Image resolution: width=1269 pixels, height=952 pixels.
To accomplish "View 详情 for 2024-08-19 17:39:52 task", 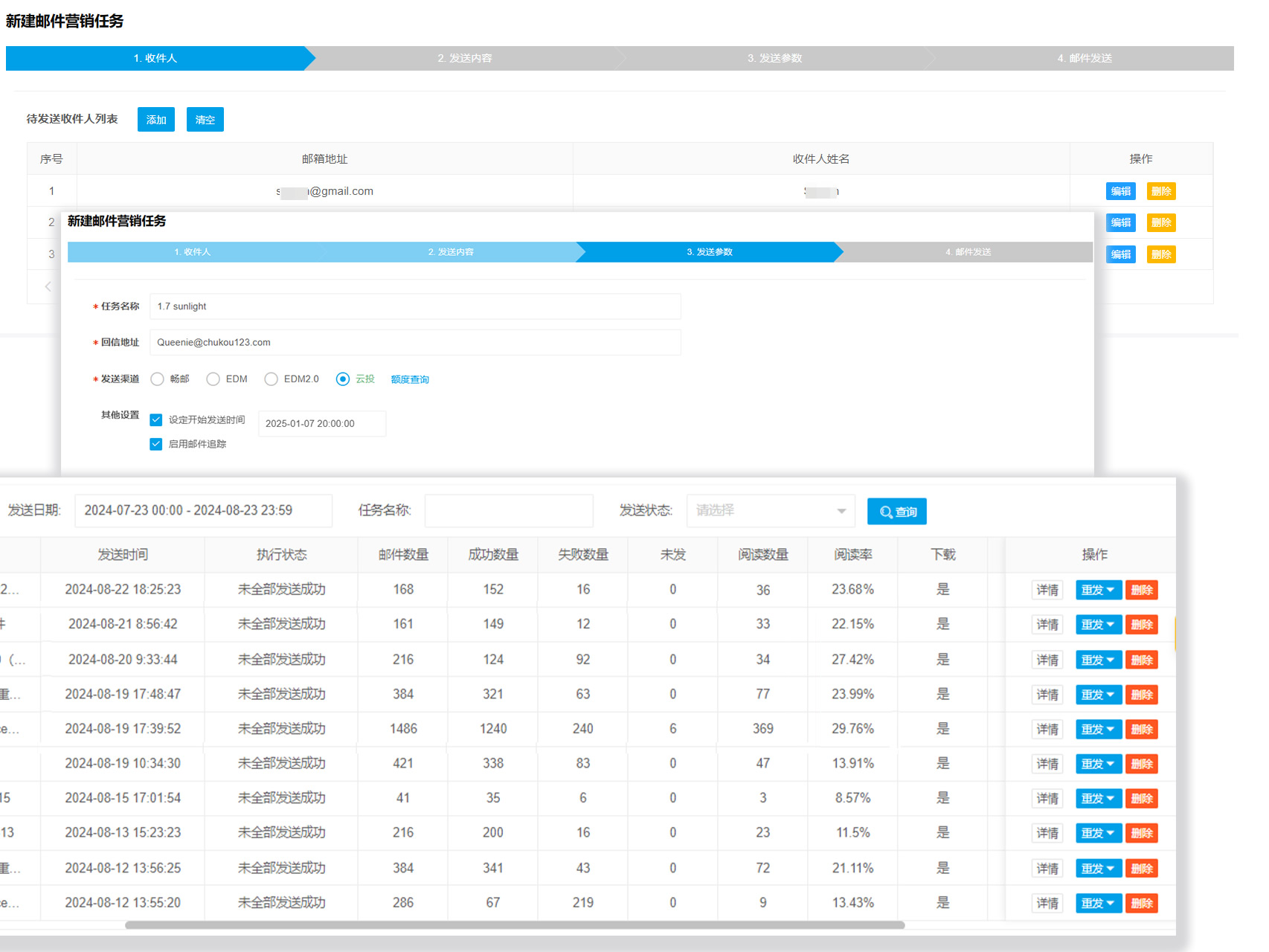I will point(1047,729).
